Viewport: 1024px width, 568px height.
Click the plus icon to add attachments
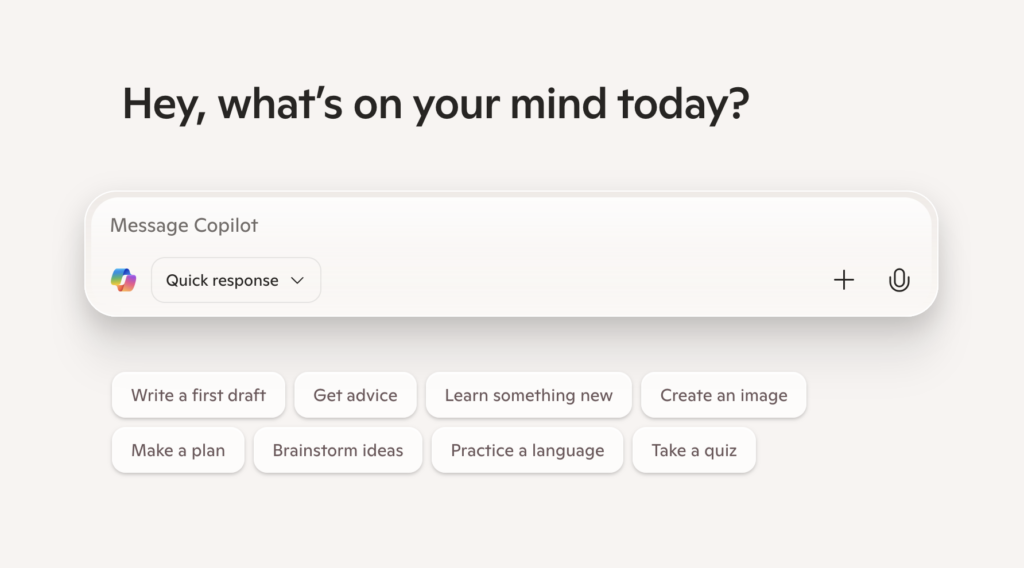(844, 280)
